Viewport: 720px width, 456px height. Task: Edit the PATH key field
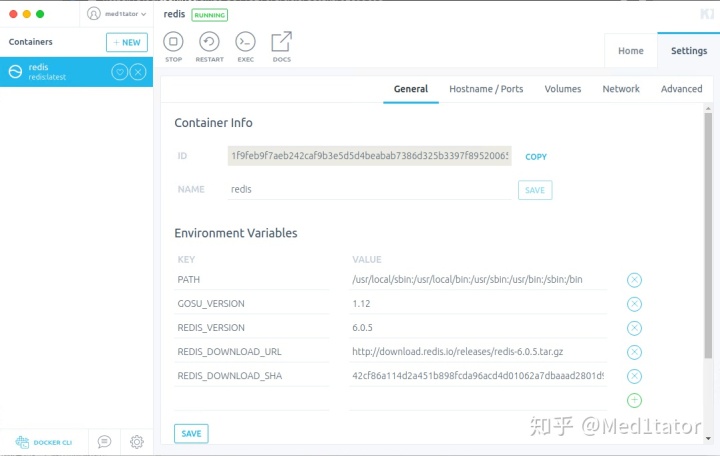[x=252, y=280]
